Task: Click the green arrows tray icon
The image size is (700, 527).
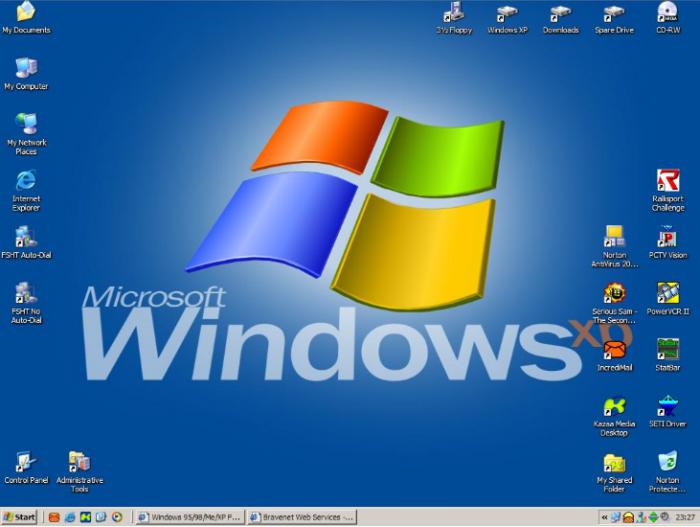Action: tap(653, 517)
